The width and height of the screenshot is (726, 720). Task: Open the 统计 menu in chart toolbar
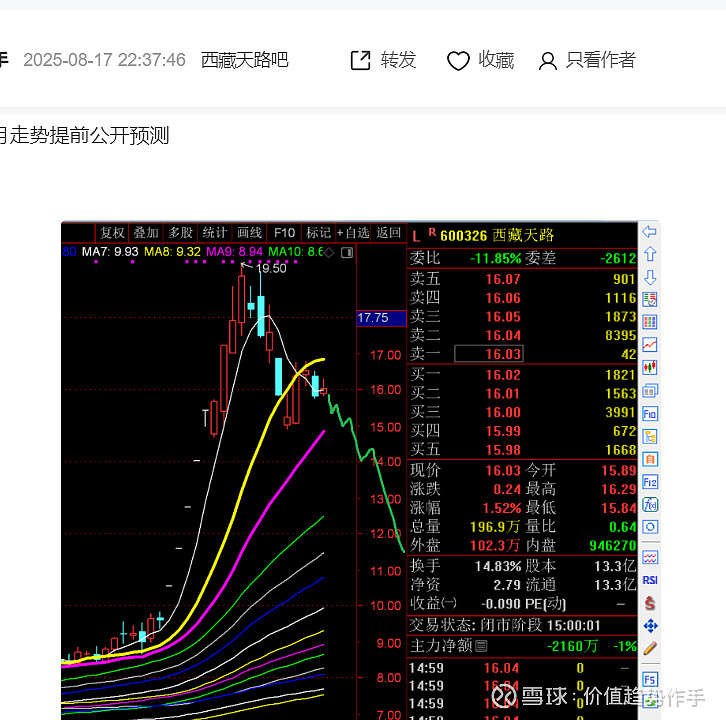[215, 232]
